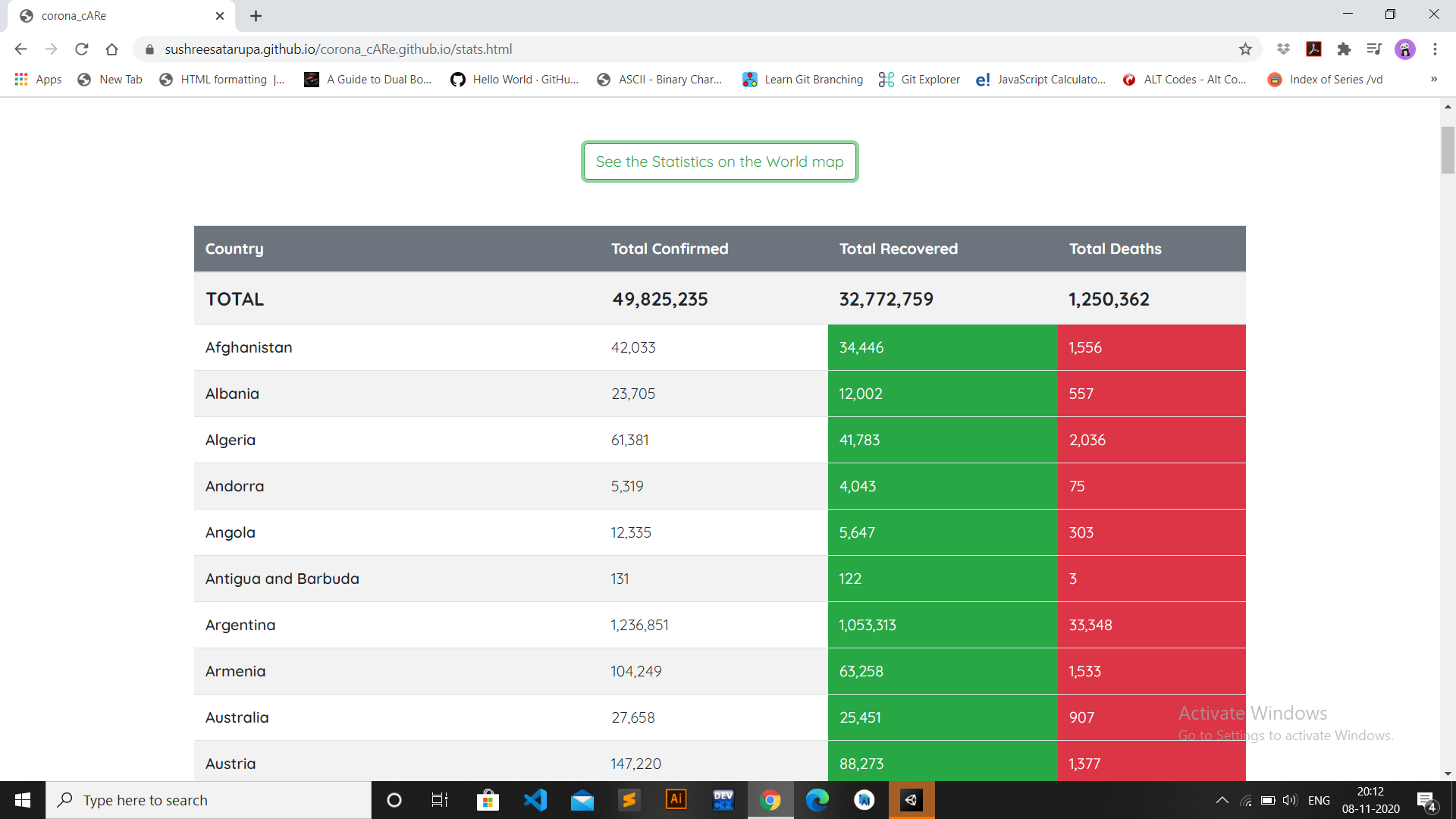Screen dimensions: 1456x819
Task: Click the home page icon
Action: pos(112,49)
